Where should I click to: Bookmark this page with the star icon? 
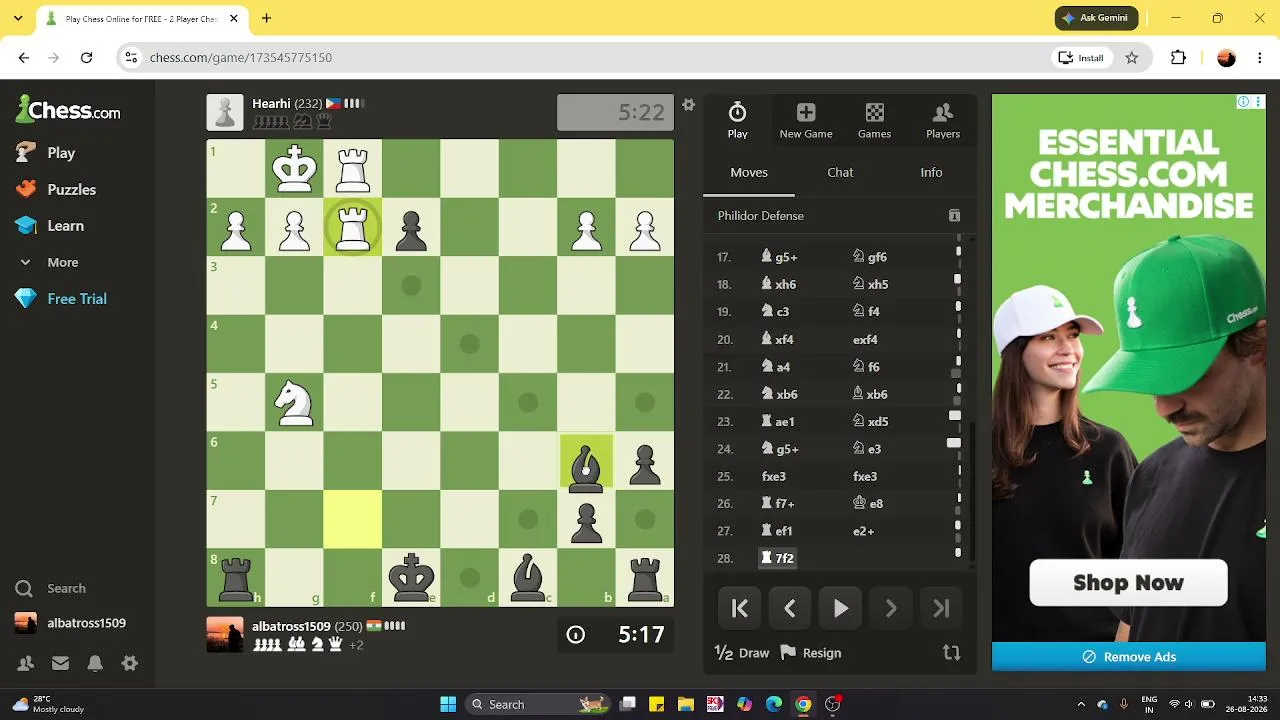click(x=1132, y=58)
